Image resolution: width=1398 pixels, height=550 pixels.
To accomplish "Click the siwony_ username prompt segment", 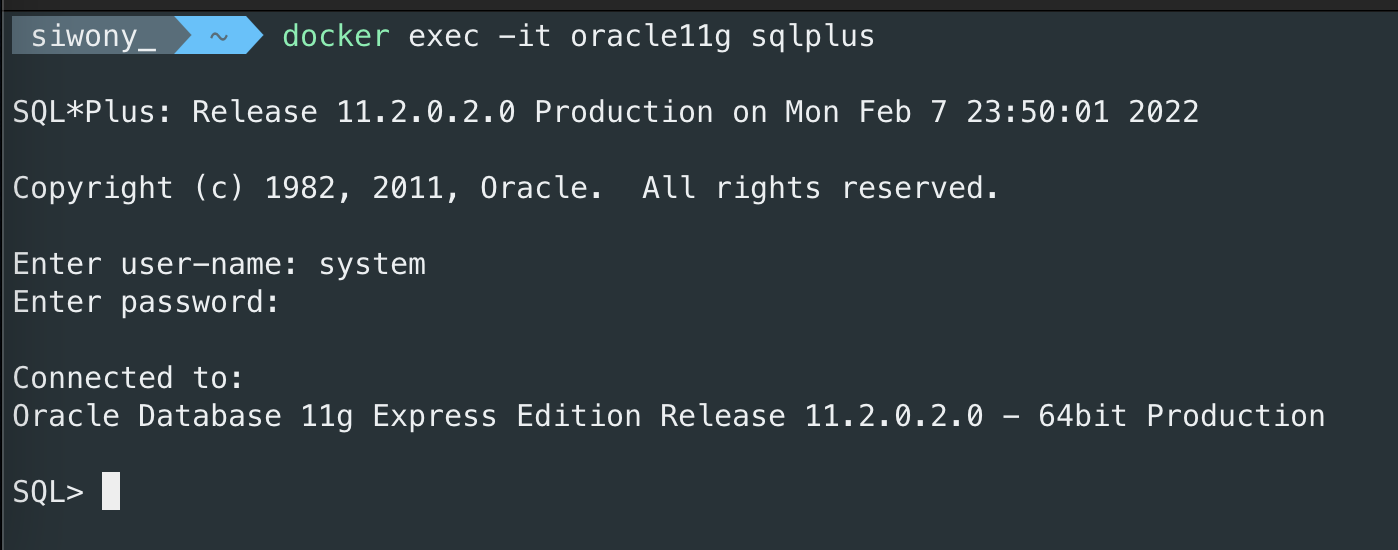I will (x=93, y=37).
